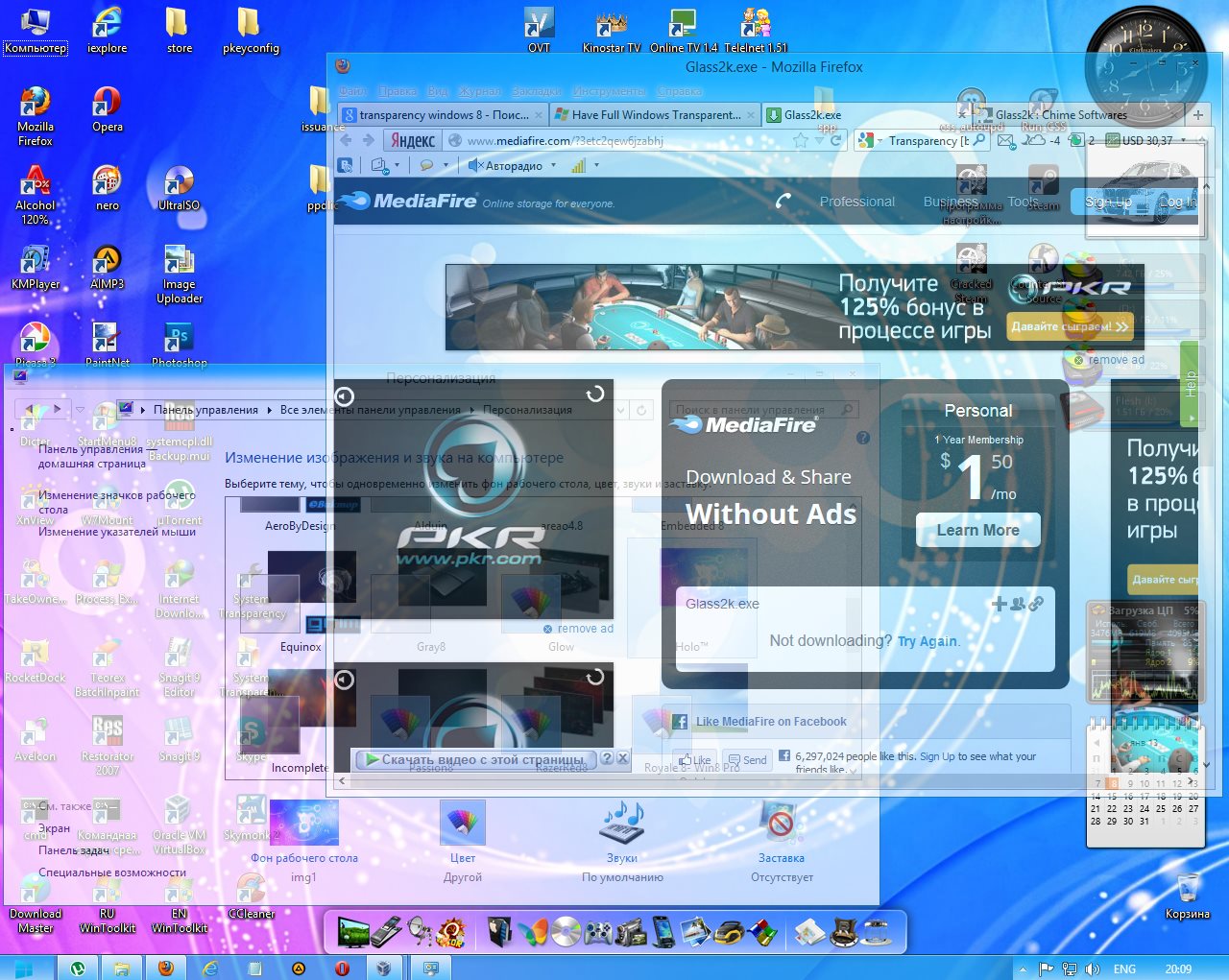Open the Инструменты menu in Firefox

pos(610,91)
